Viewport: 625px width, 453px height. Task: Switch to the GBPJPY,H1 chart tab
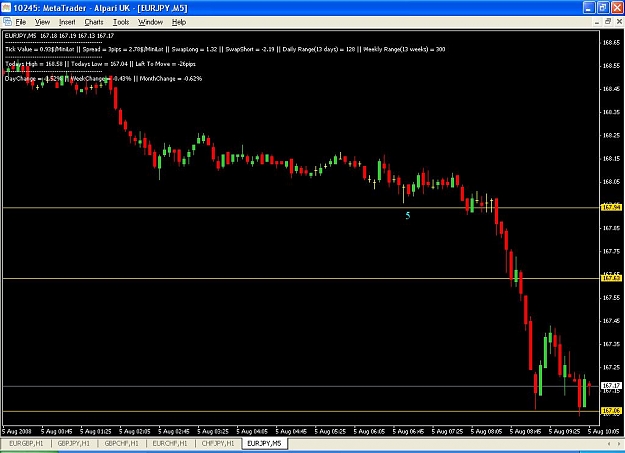click(74, 443)
